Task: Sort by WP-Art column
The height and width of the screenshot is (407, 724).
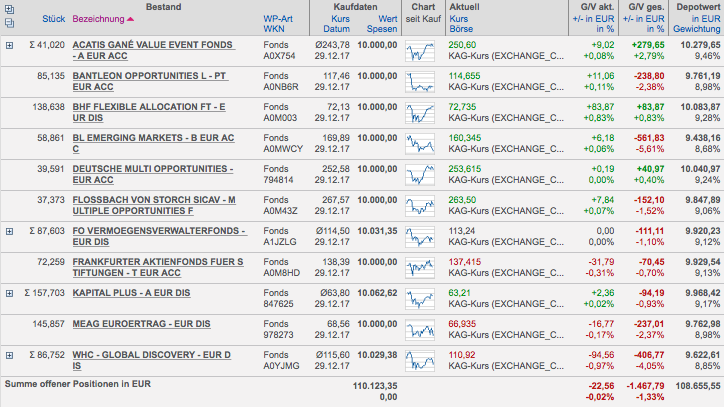Action: click(x=278, y=19)
